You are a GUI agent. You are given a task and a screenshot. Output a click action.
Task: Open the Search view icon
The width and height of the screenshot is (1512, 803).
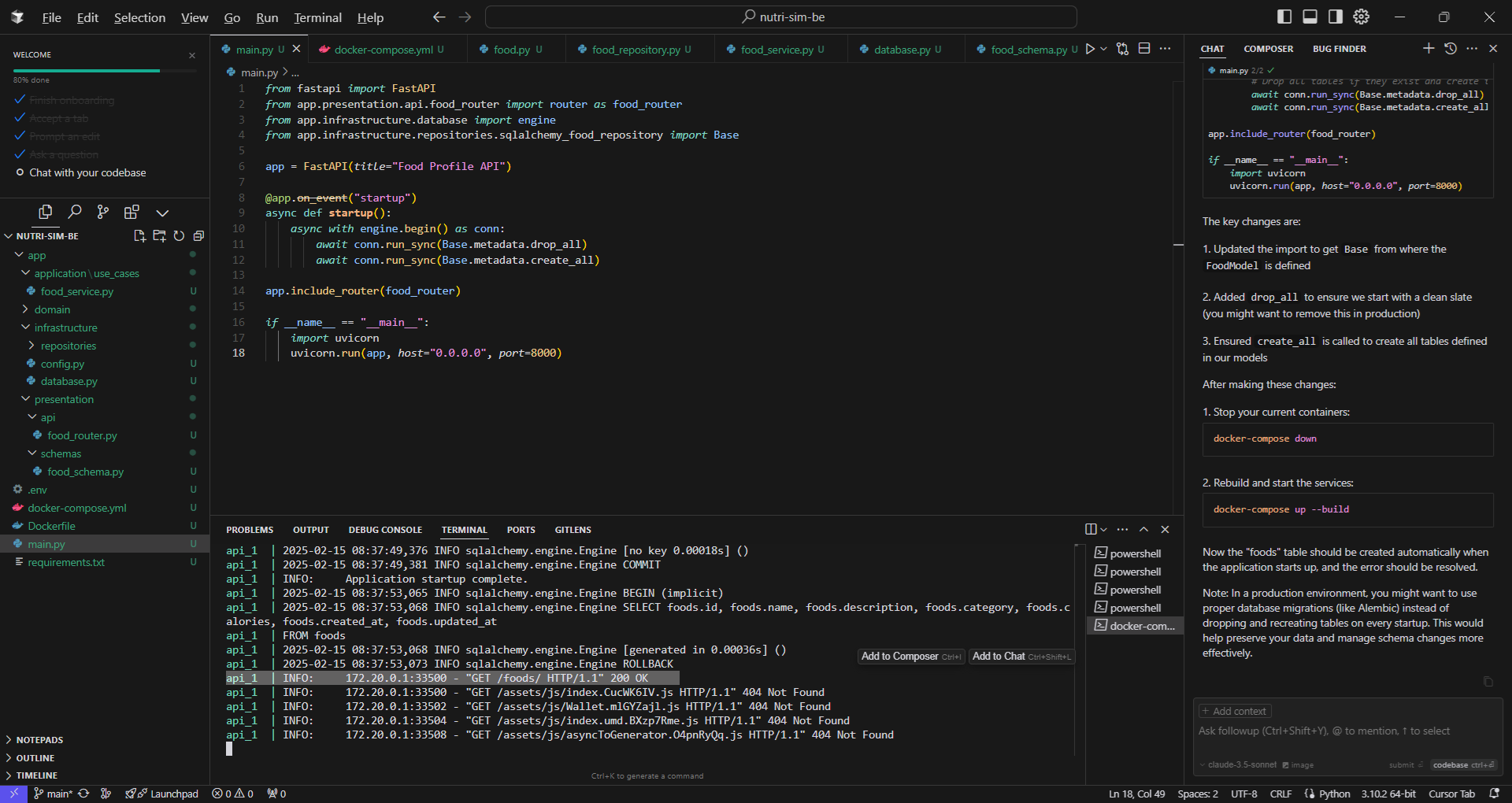click(x=75, y=212)
